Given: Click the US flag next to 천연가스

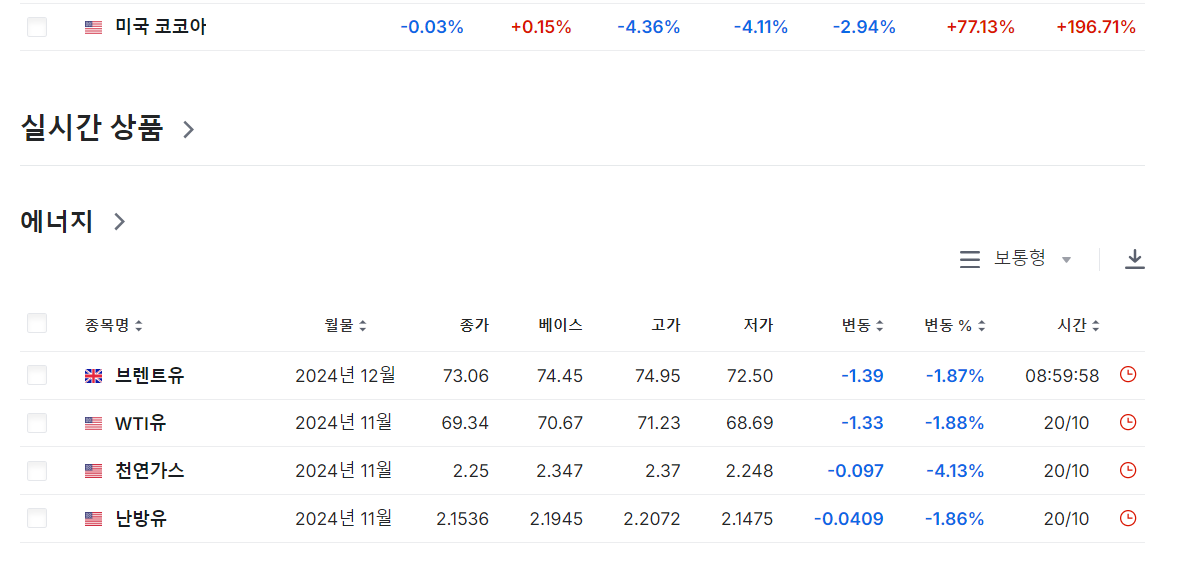Looking at the screenshot, I should (x=93, y=471).
